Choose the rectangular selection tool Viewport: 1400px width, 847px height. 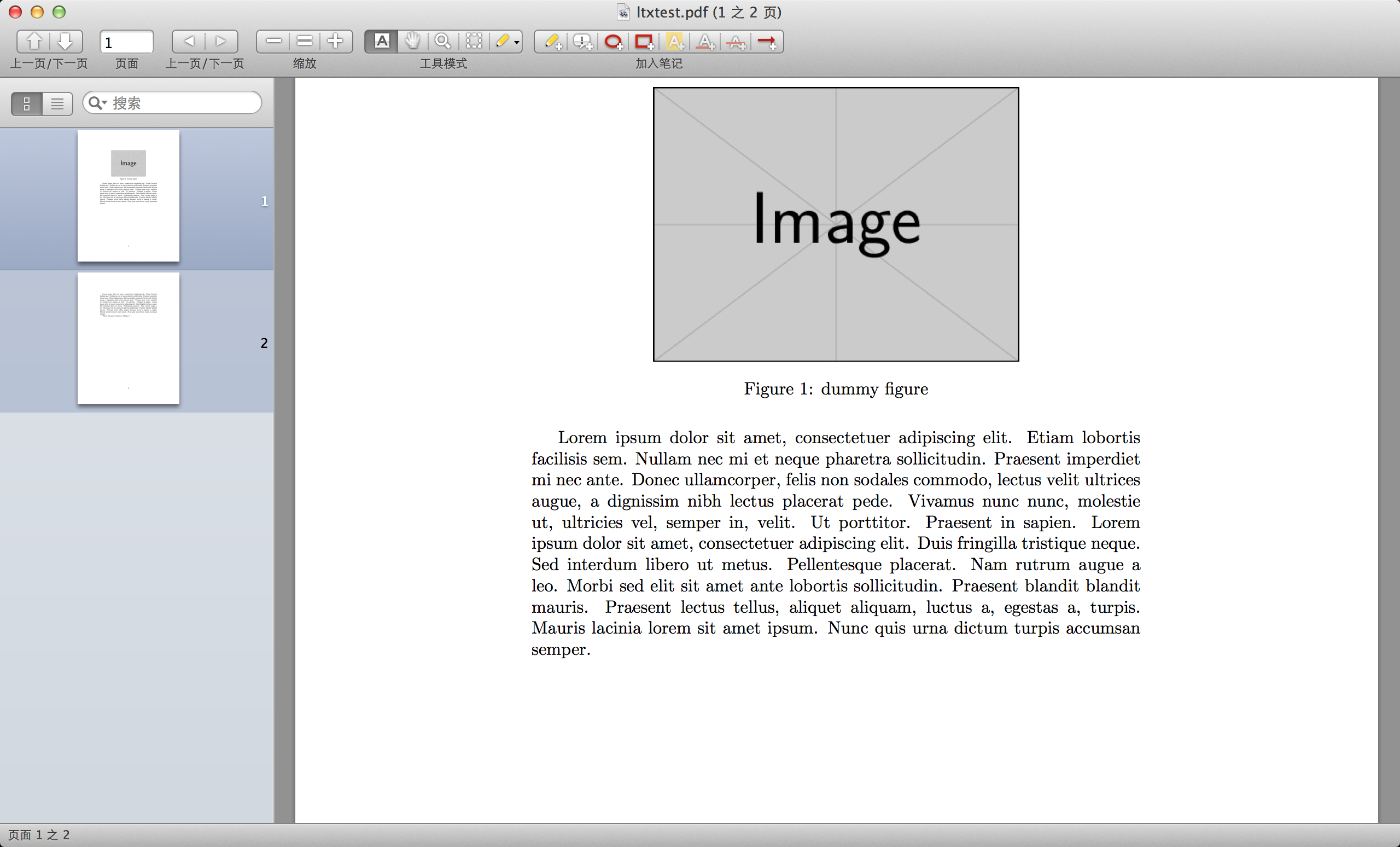[474, 41]
